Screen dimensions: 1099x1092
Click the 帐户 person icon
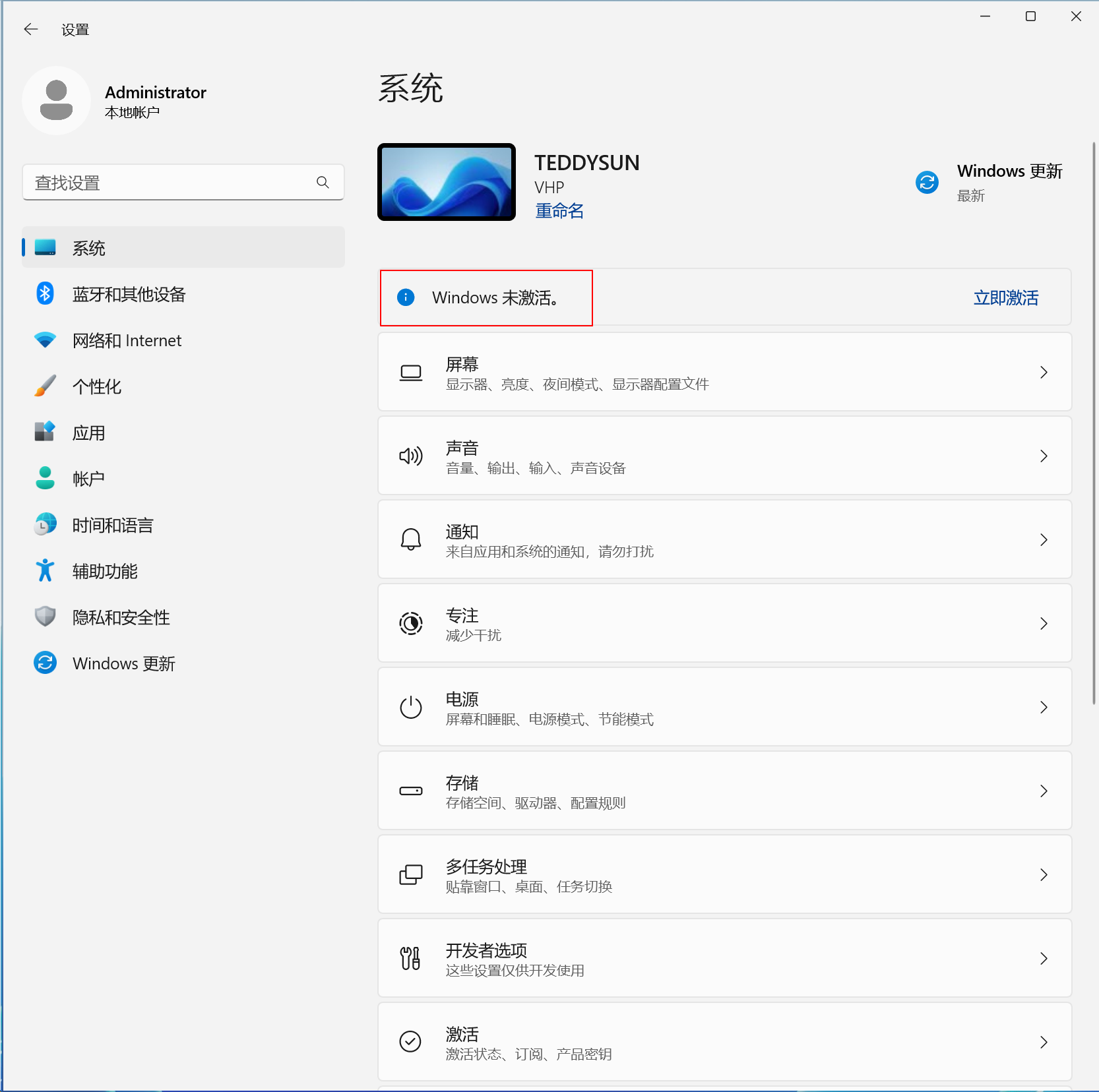coord(45,478)
